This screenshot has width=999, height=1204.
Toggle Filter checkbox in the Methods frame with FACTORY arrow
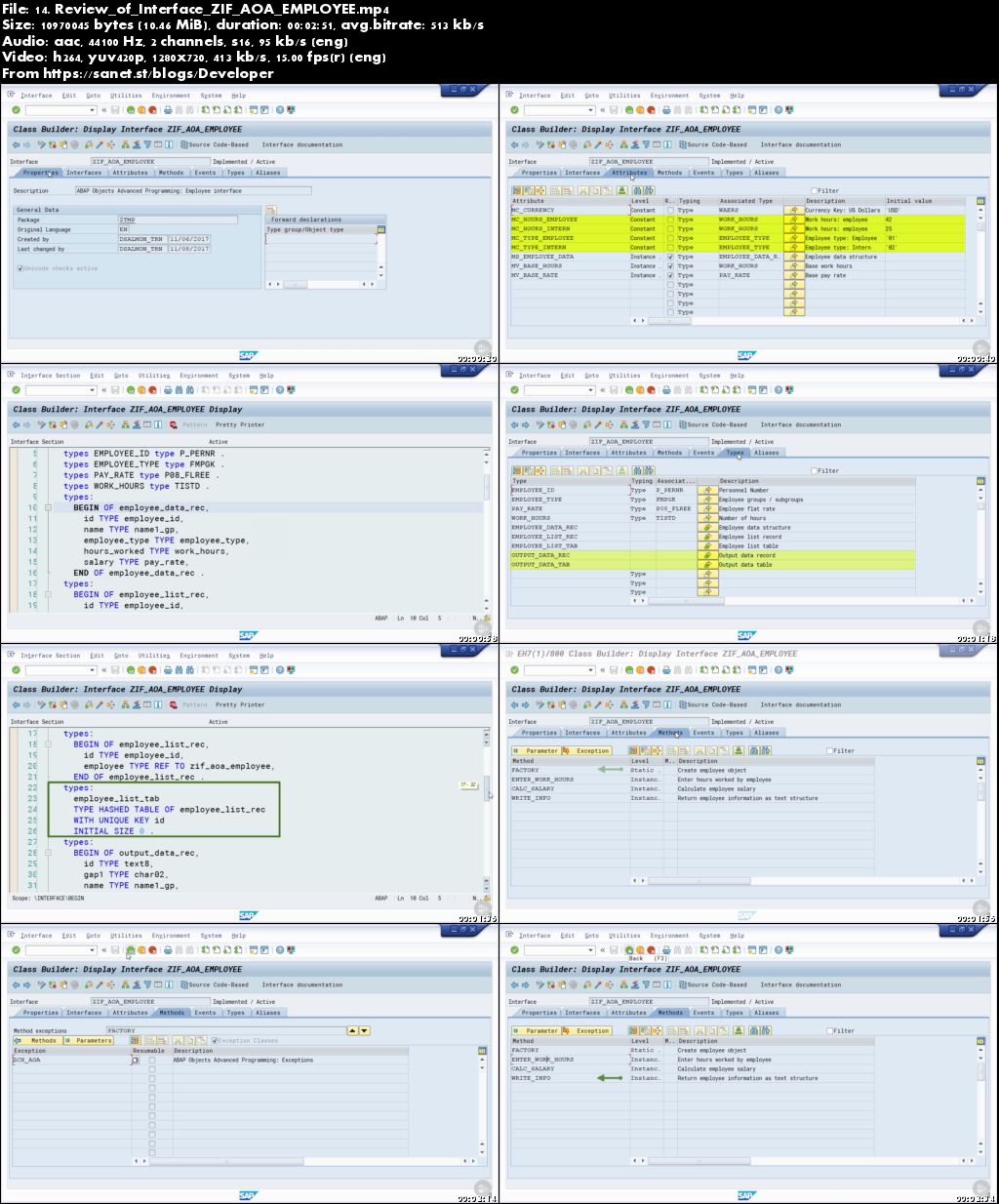click(x=828, y=750)
